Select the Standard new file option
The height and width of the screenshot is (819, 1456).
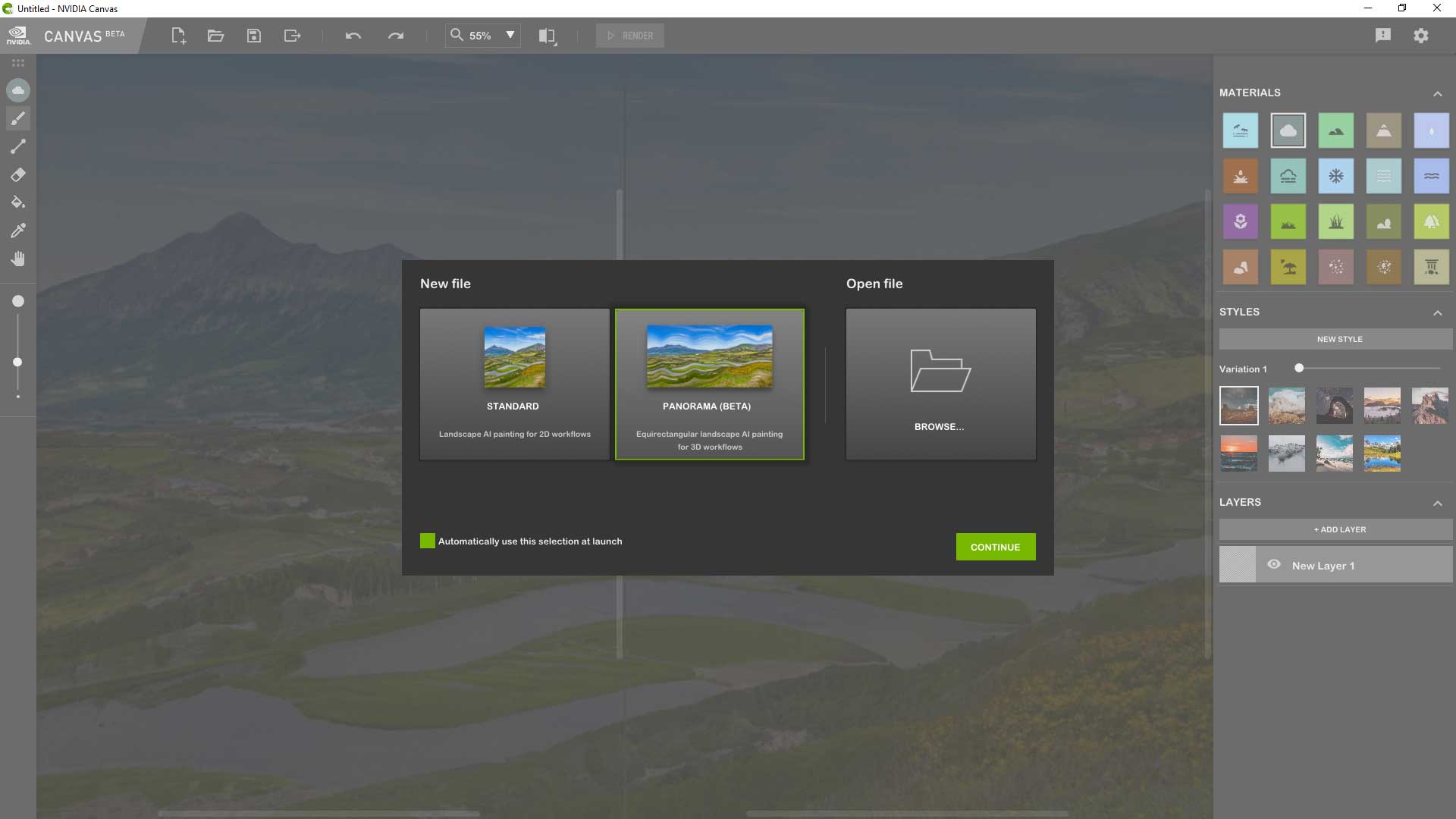pos(515,384)
